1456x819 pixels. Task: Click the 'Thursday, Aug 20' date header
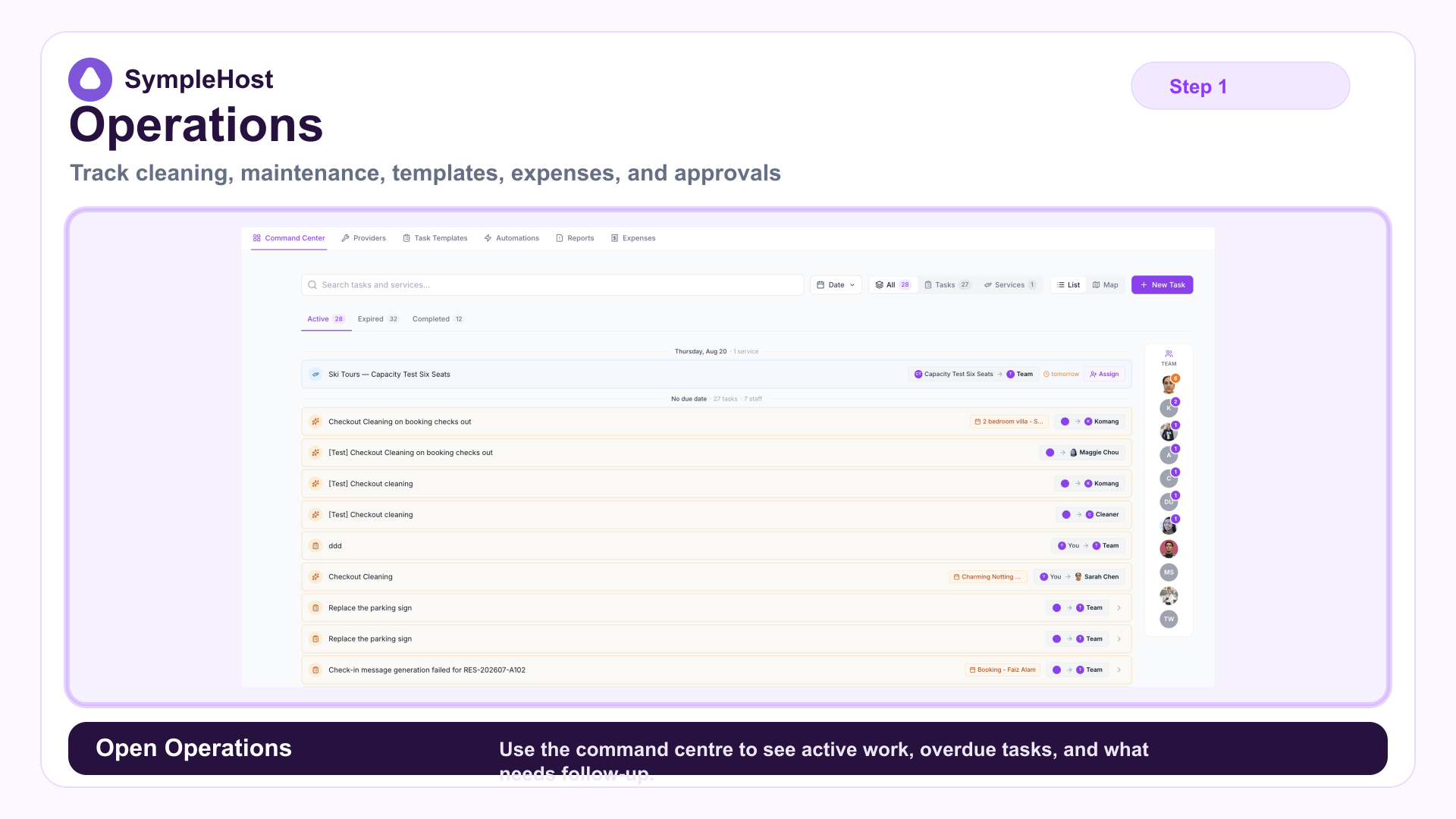[x=701, y=352]
